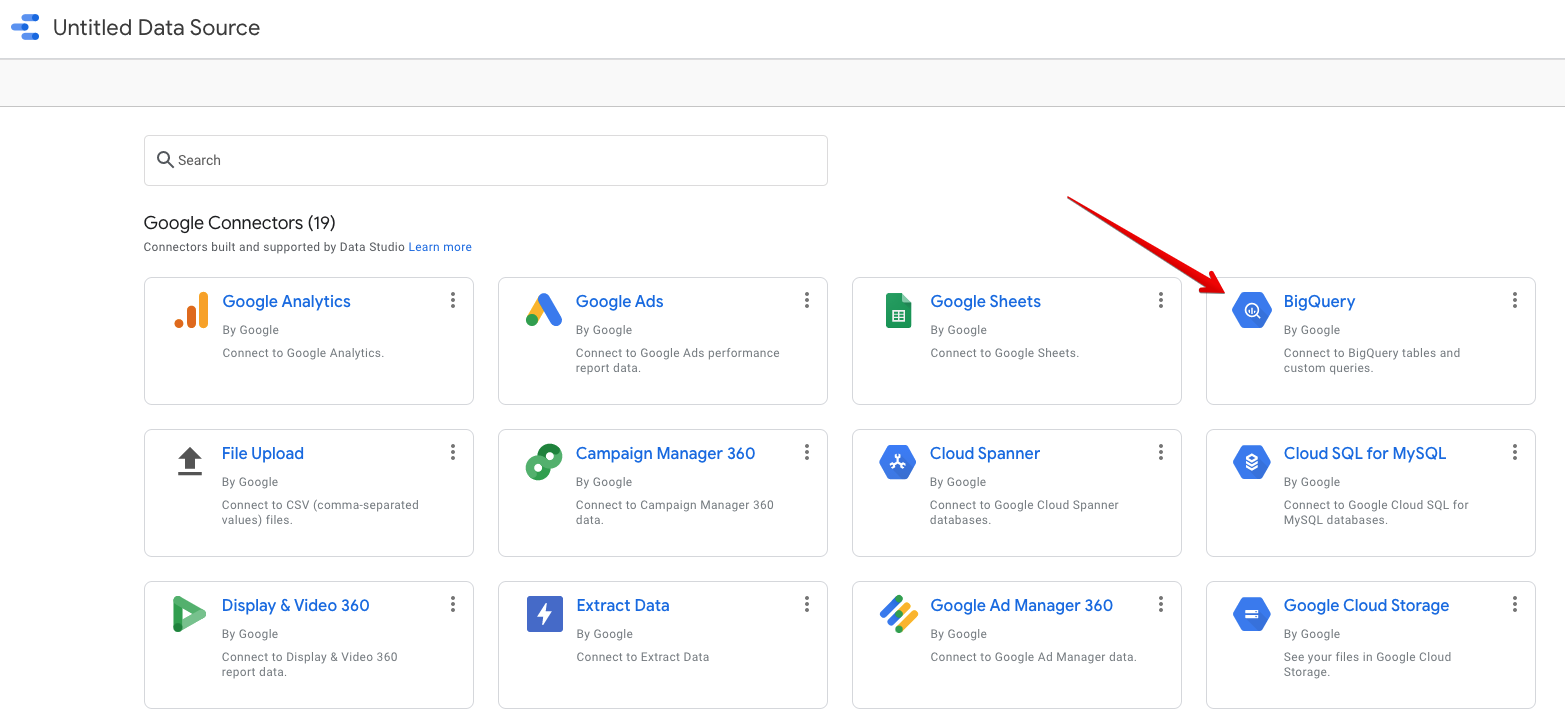The width and height of the screenshot is (1565, 726).
Task: Pick the Display & Video 360 title
Action: point(295,606)
